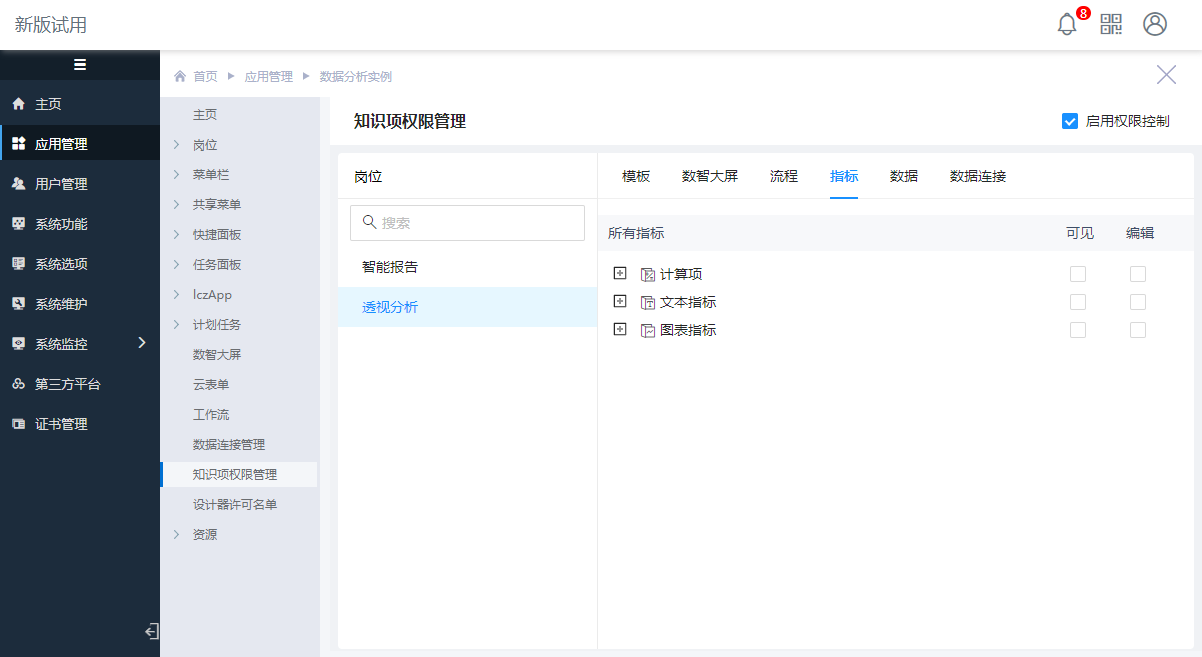Switch to the 数智大屏 tab
Image resolution: width=1202 pixels, height=657 pixels.
click(x=710, y=176)
